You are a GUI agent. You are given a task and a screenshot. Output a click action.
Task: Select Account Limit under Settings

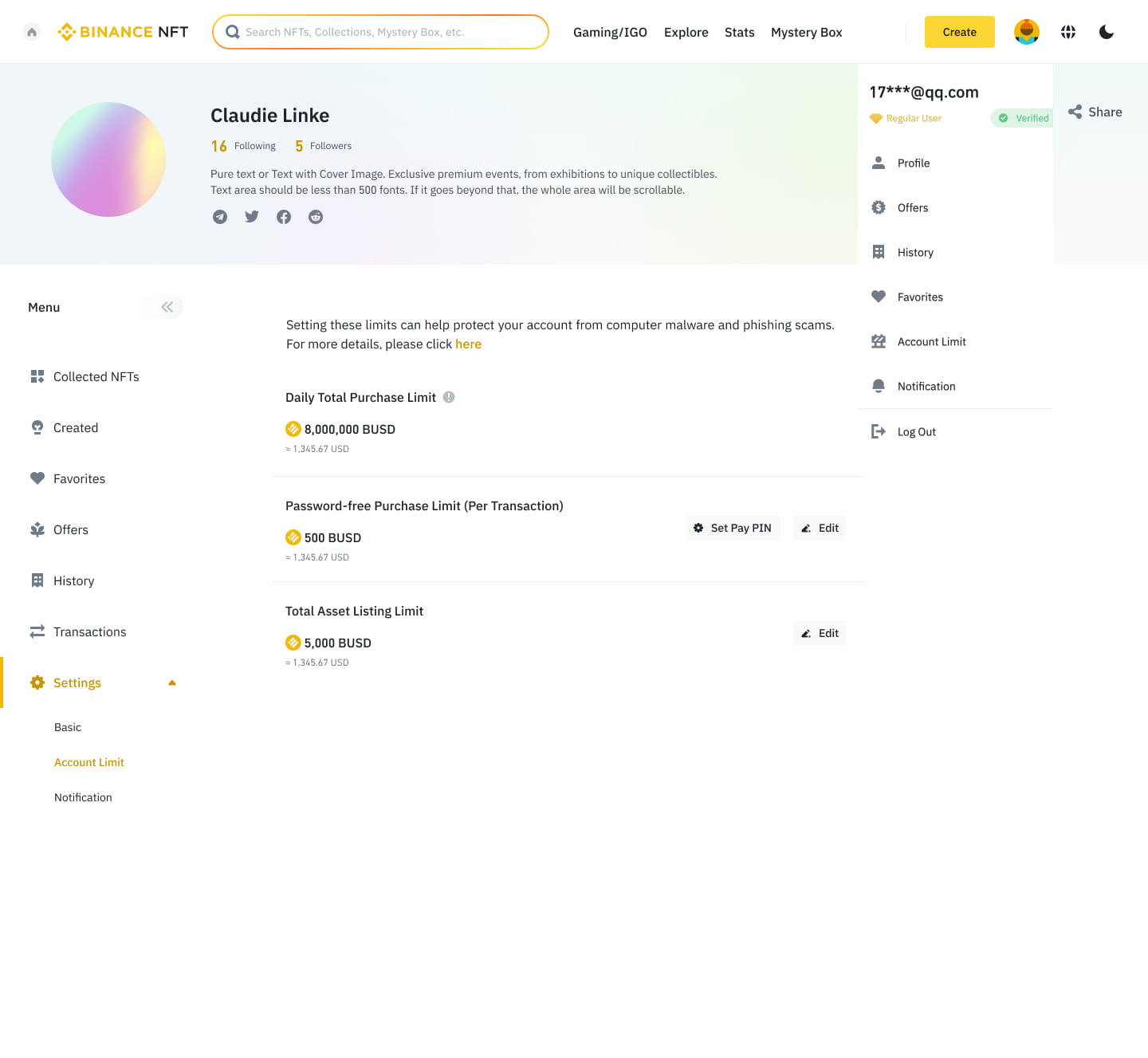pyautogui.click(x=89, y=762)
